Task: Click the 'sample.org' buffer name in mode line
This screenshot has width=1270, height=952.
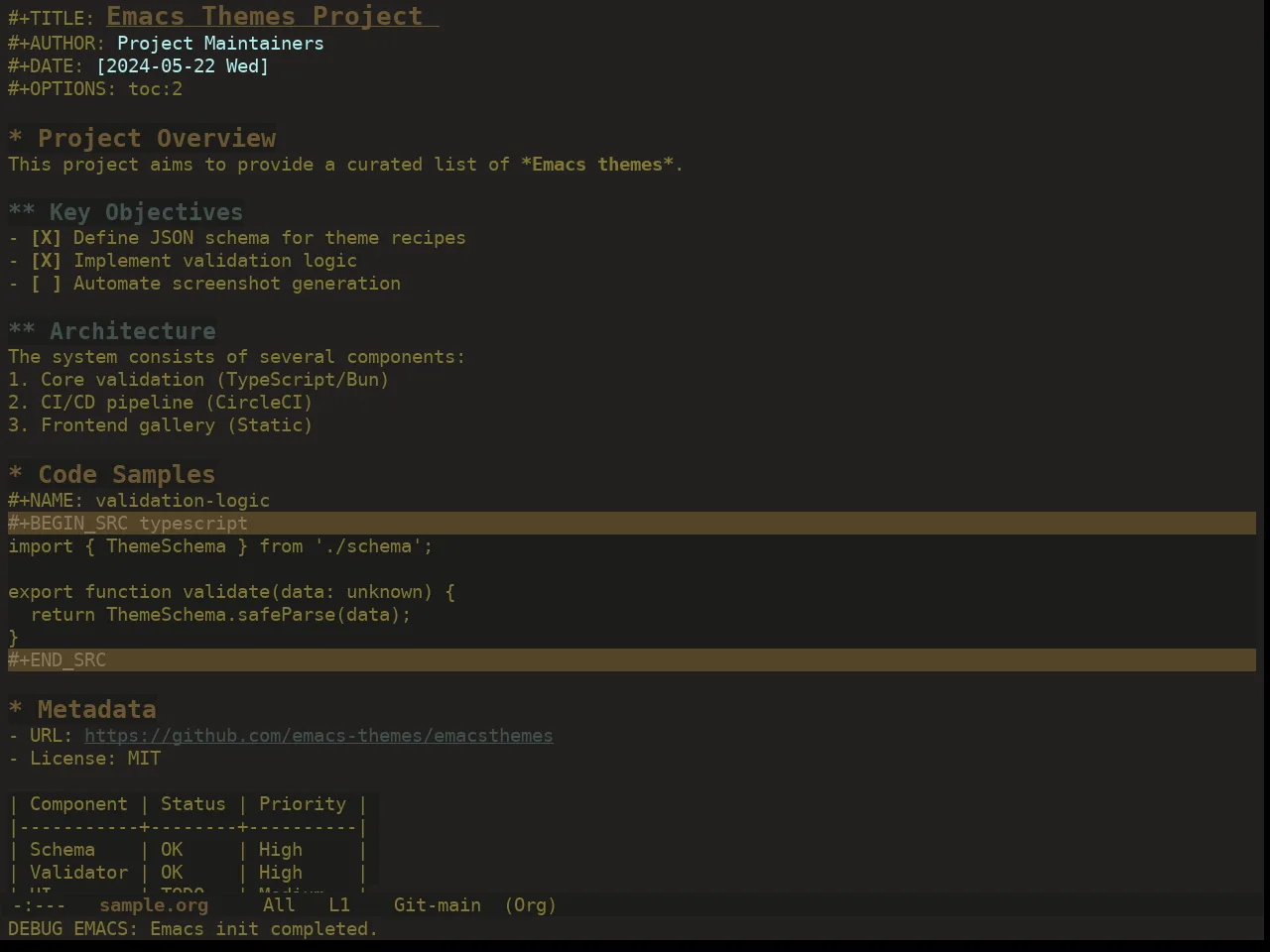Action: click(154, 905)
